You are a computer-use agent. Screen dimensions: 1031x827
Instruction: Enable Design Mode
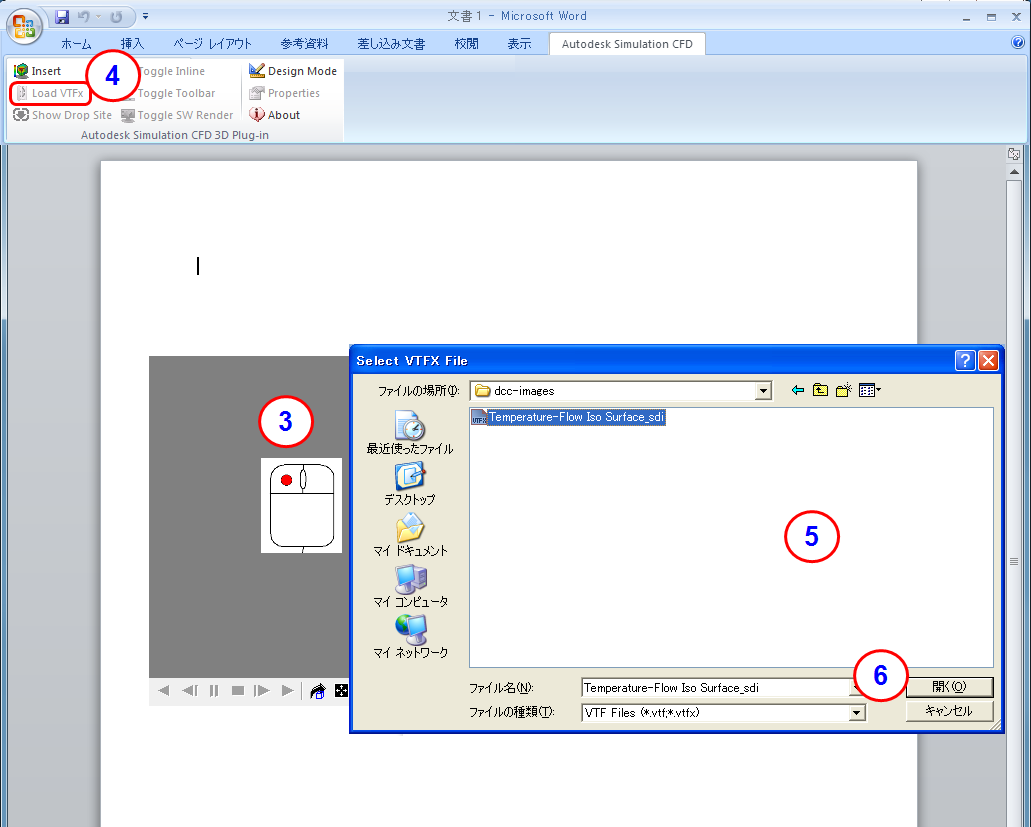click(x=293, y=71)
